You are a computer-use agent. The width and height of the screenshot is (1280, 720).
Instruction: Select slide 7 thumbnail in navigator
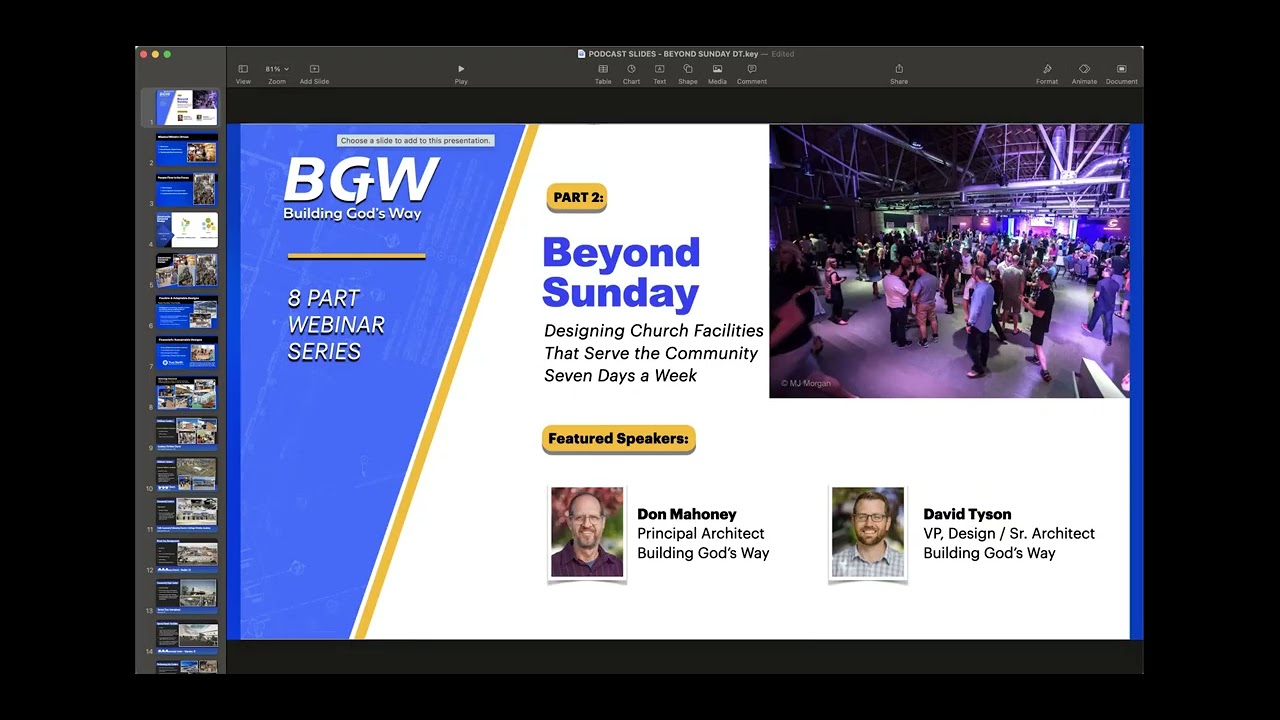pos(186,352)
